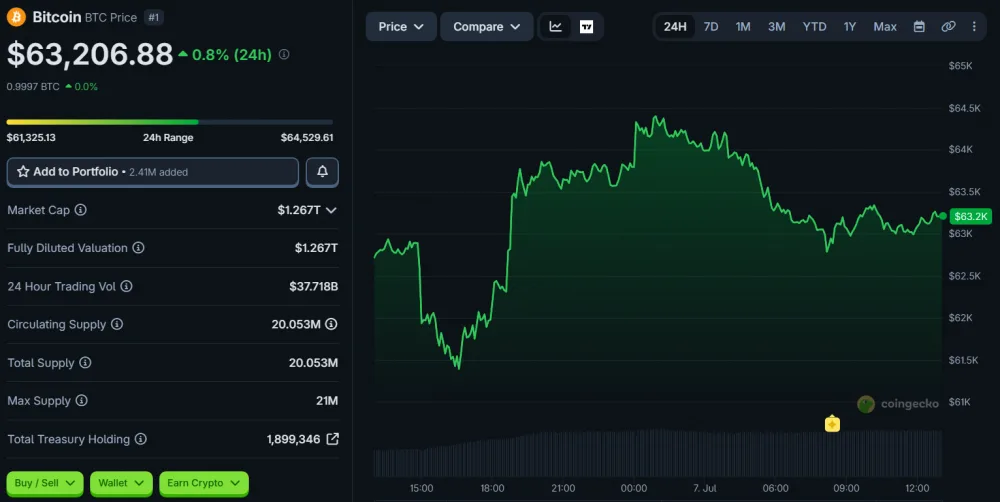Open the Wallet dropdown
The height and width of the screenshot is (502, 1000).
pos(121,483)
